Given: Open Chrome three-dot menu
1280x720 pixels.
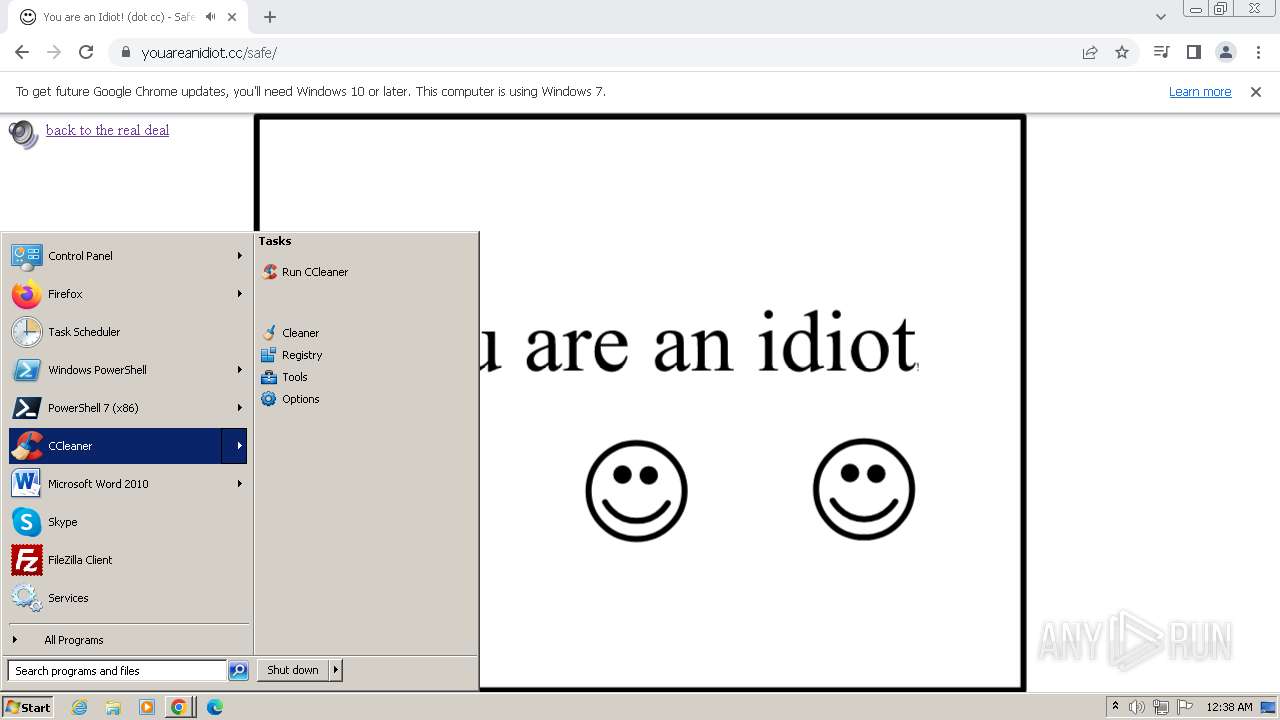Looking at the screenshot, I should 1258,52.
